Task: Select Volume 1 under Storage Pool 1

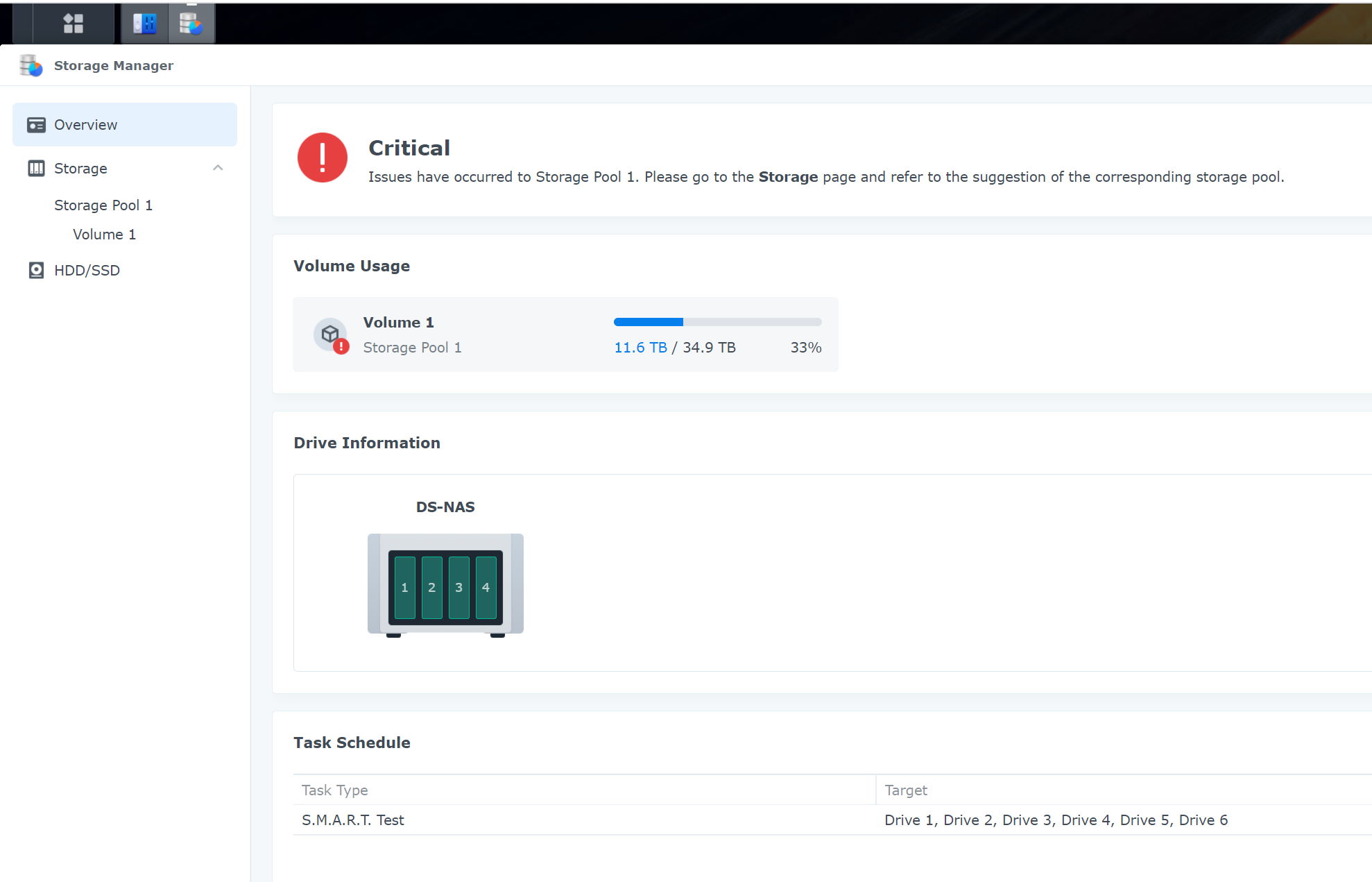Action: (x=104, y=234)
